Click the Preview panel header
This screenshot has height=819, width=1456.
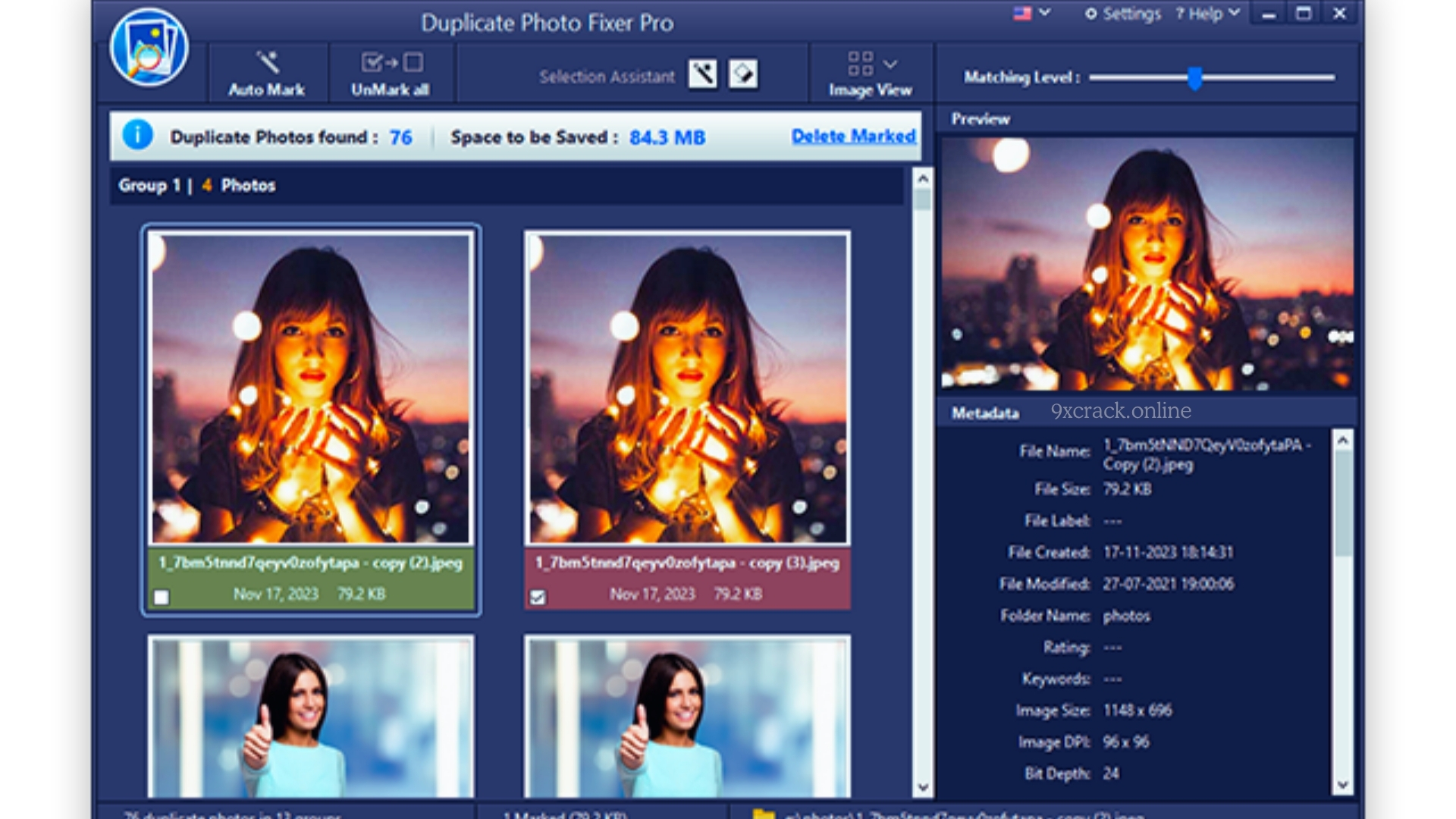[x=1147, y=119]
